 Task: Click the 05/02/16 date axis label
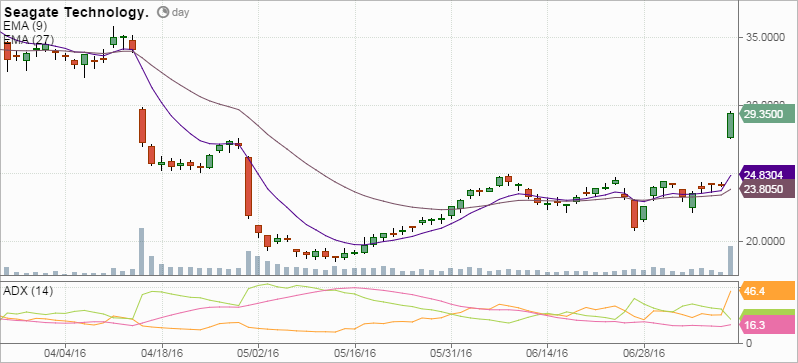258,353
